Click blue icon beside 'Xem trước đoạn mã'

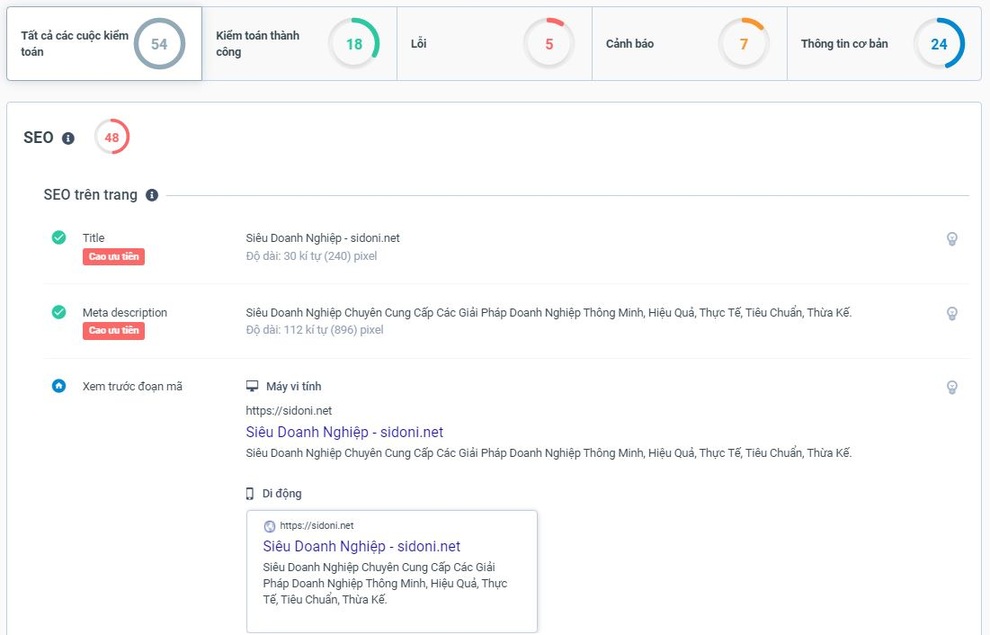[59, 386]
